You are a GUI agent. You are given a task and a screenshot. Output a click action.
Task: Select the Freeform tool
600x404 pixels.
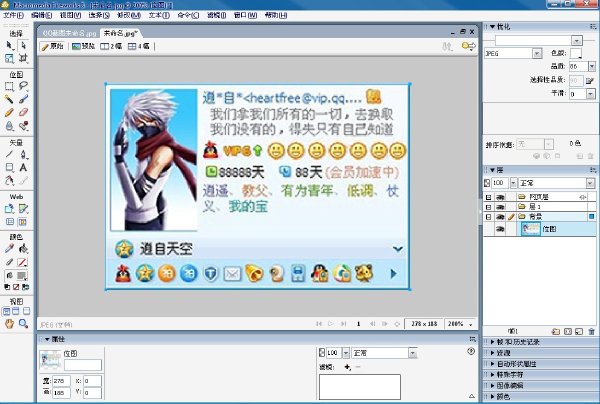10,180
